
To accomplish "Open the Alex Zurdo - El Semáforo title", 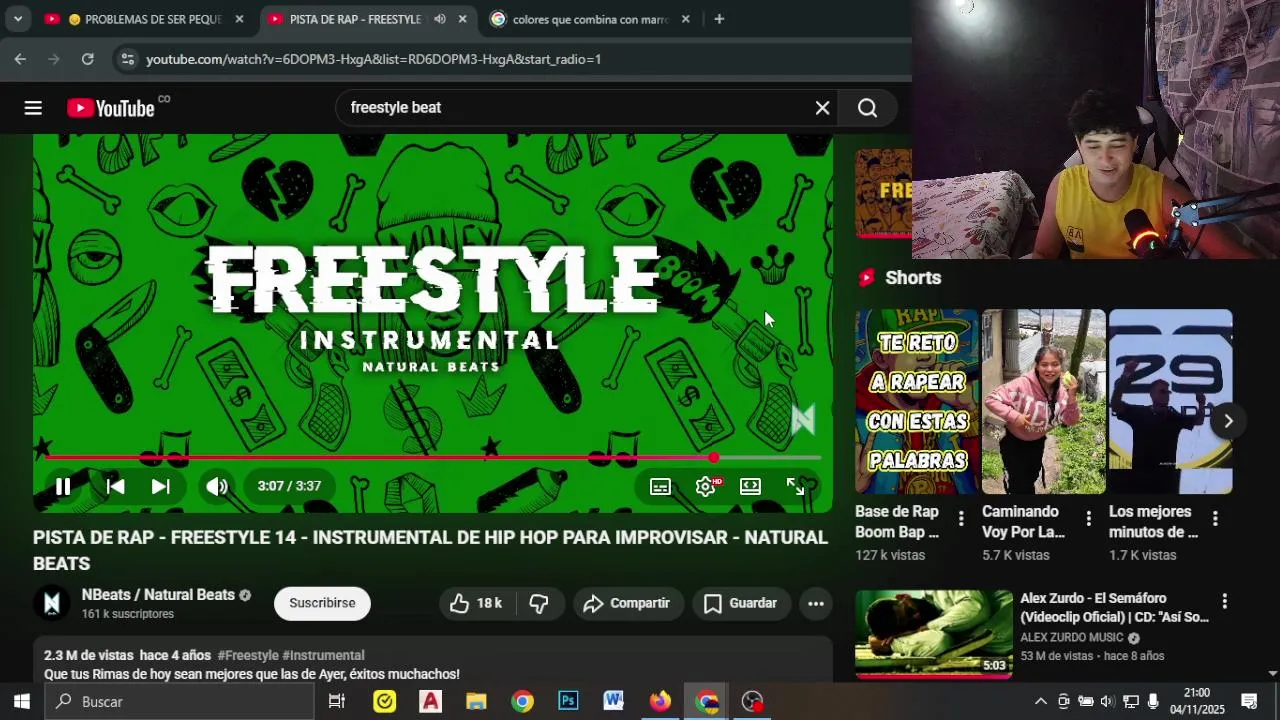I will 1114,608.
